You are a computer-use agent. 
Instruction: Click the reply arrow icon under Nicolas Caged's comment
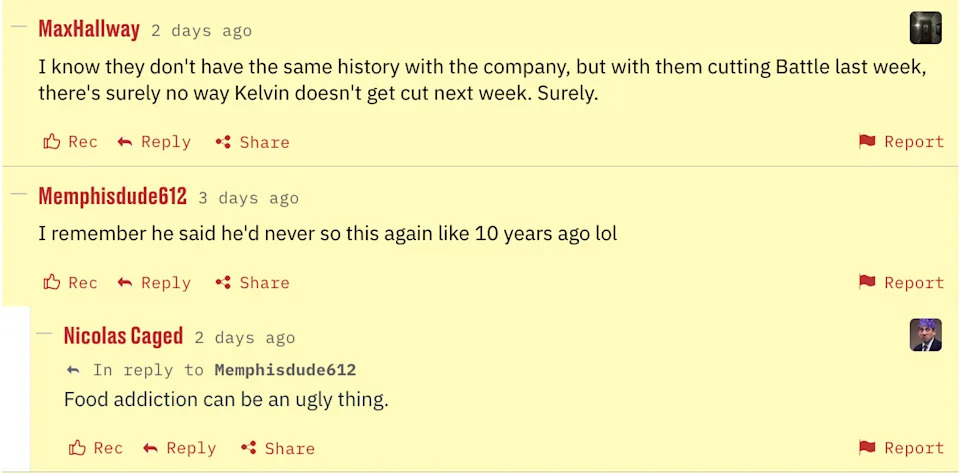151,448
